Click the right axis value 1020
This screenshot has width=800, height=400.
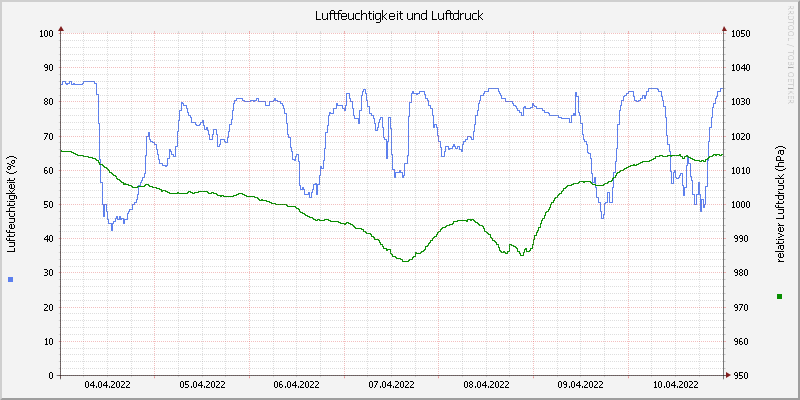click(740, 136)
